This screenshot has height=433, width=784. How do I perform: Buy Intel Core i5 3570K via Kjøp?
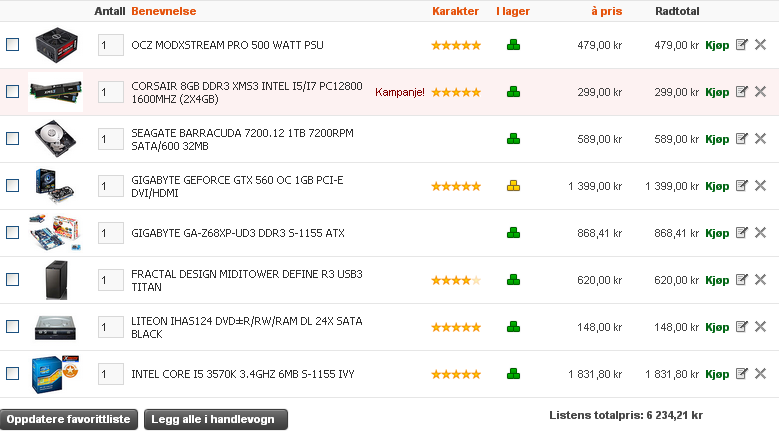click(717, 374)
